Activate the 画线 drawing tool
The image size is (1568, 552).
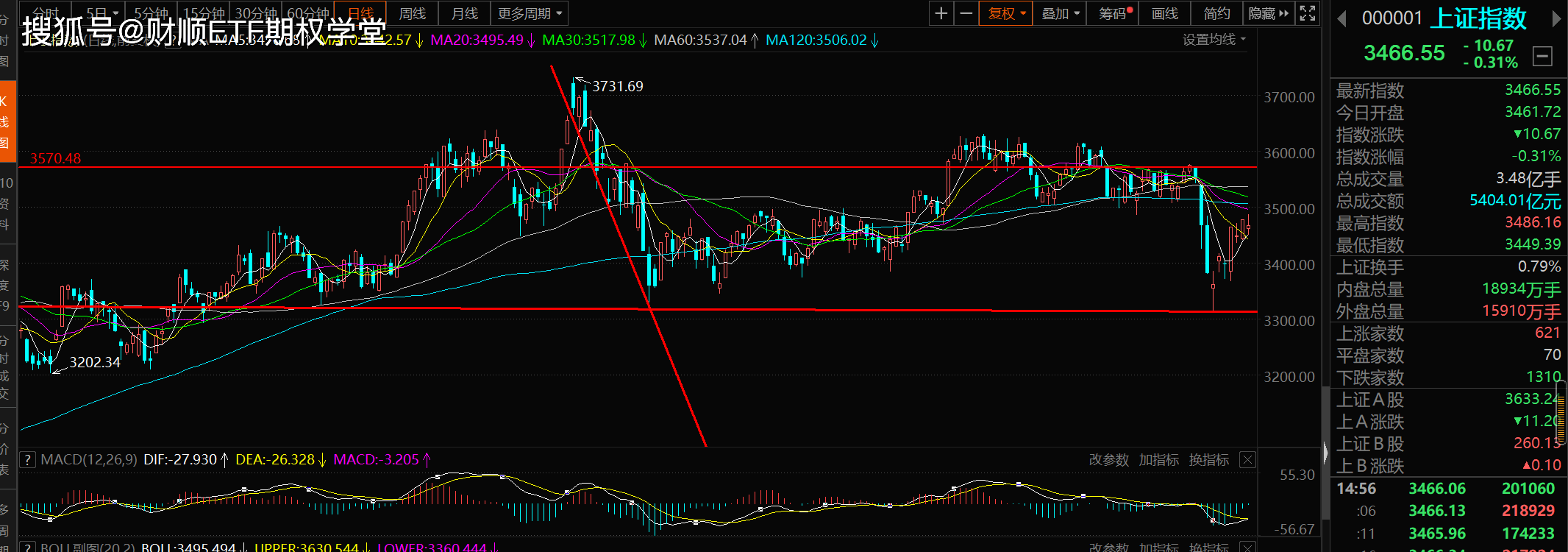click(x=1164, y=13)
